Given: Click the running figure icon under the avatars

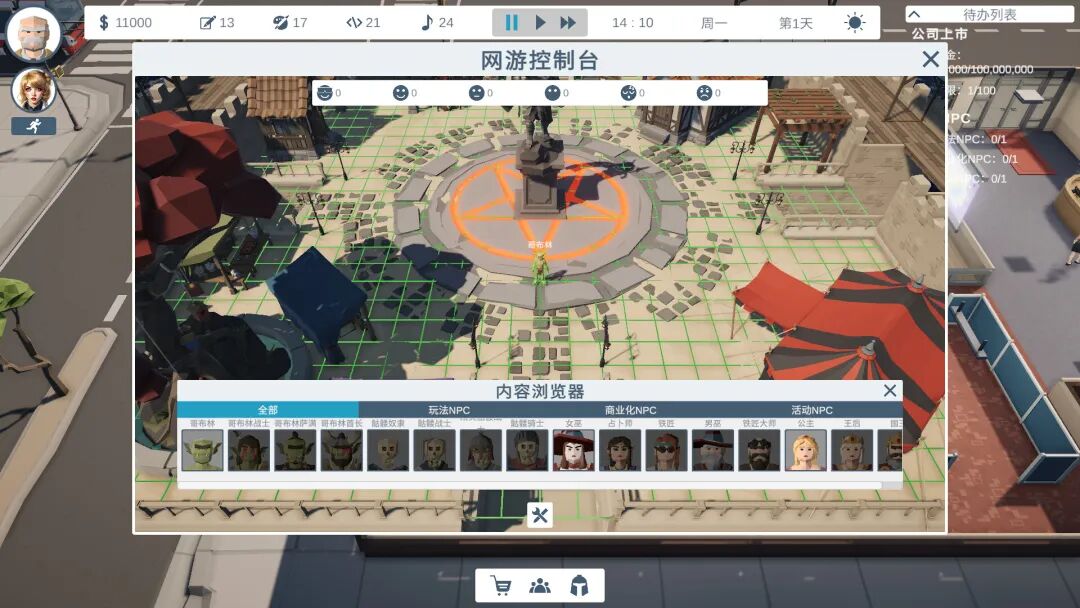Looking at the screenshot, I should (x=33, y=124).
